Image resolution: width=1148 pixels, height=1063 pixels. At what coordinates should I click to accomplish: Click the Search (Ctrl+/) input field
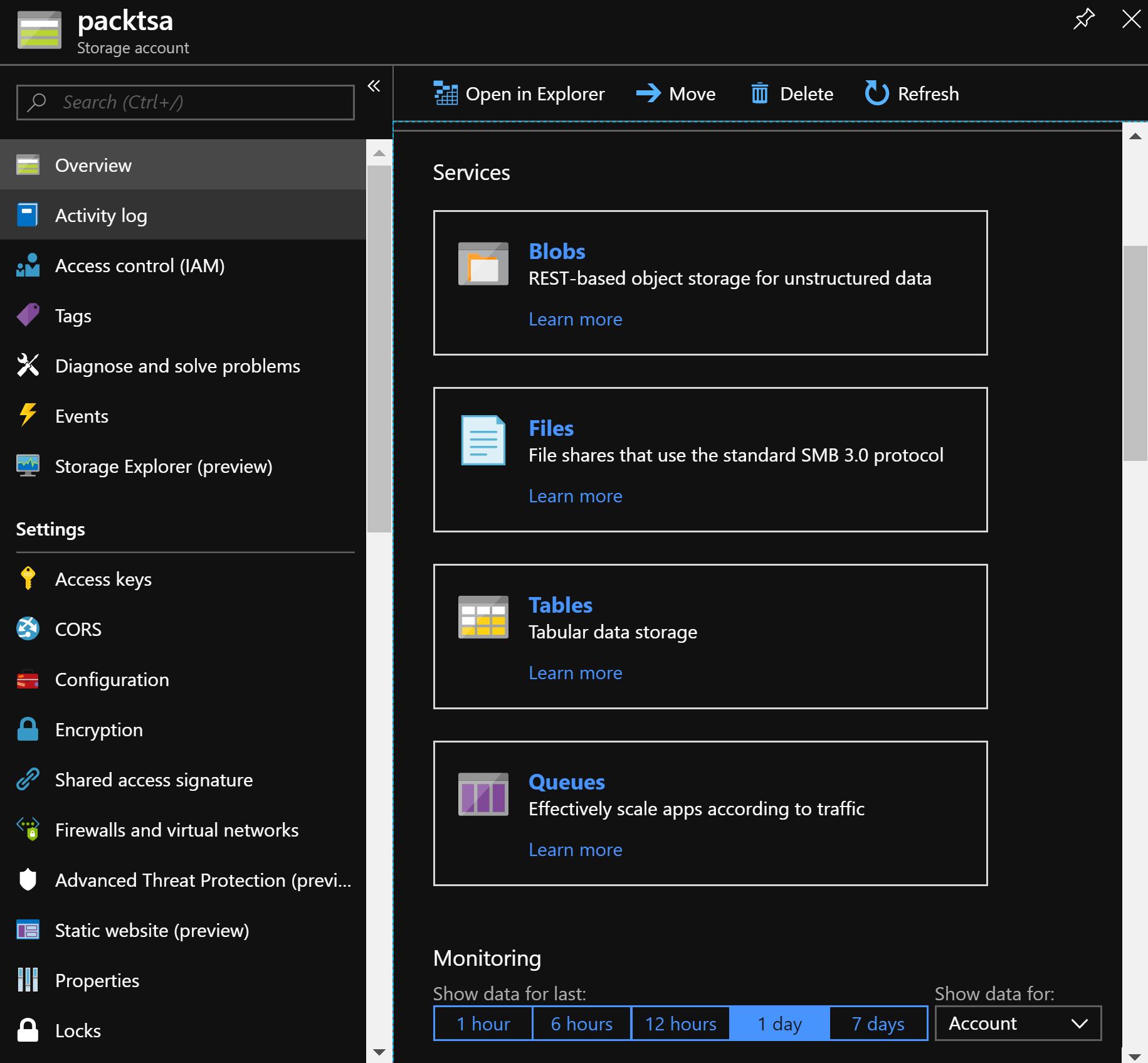186,102
